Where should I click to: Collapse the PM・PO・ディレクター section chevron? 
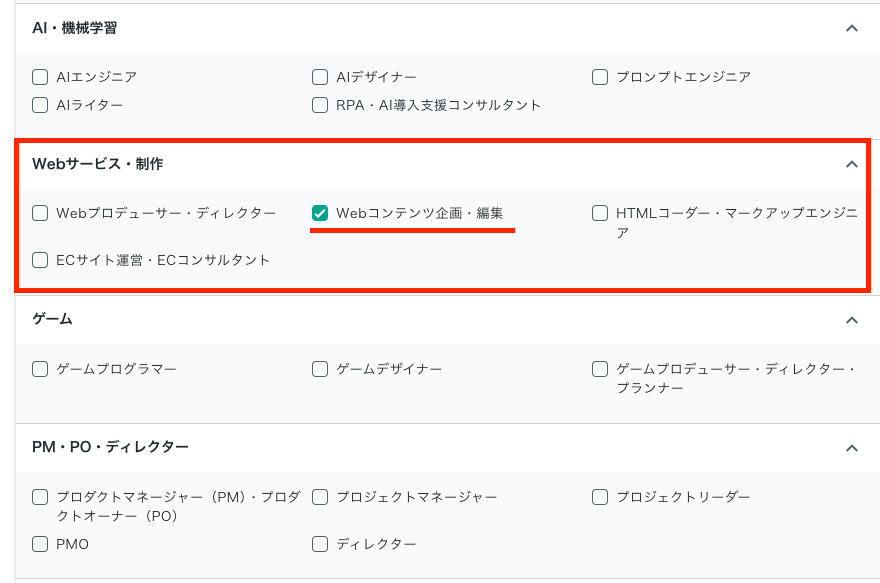[x=852, y=448]
